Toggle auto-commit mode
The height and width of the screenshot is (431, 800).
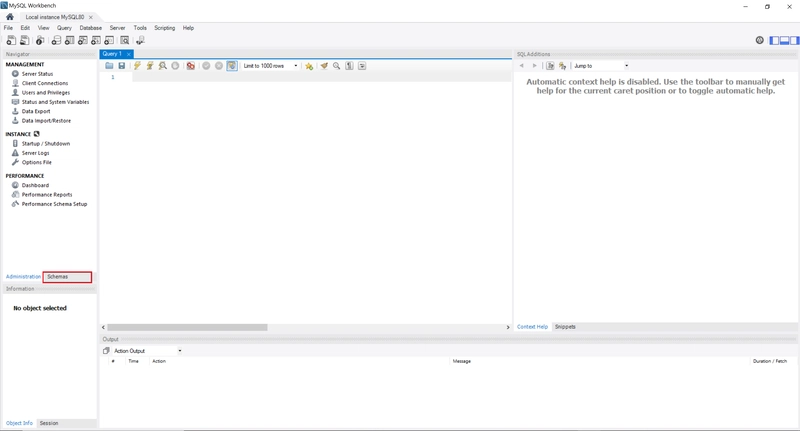[x=232, y=66]
